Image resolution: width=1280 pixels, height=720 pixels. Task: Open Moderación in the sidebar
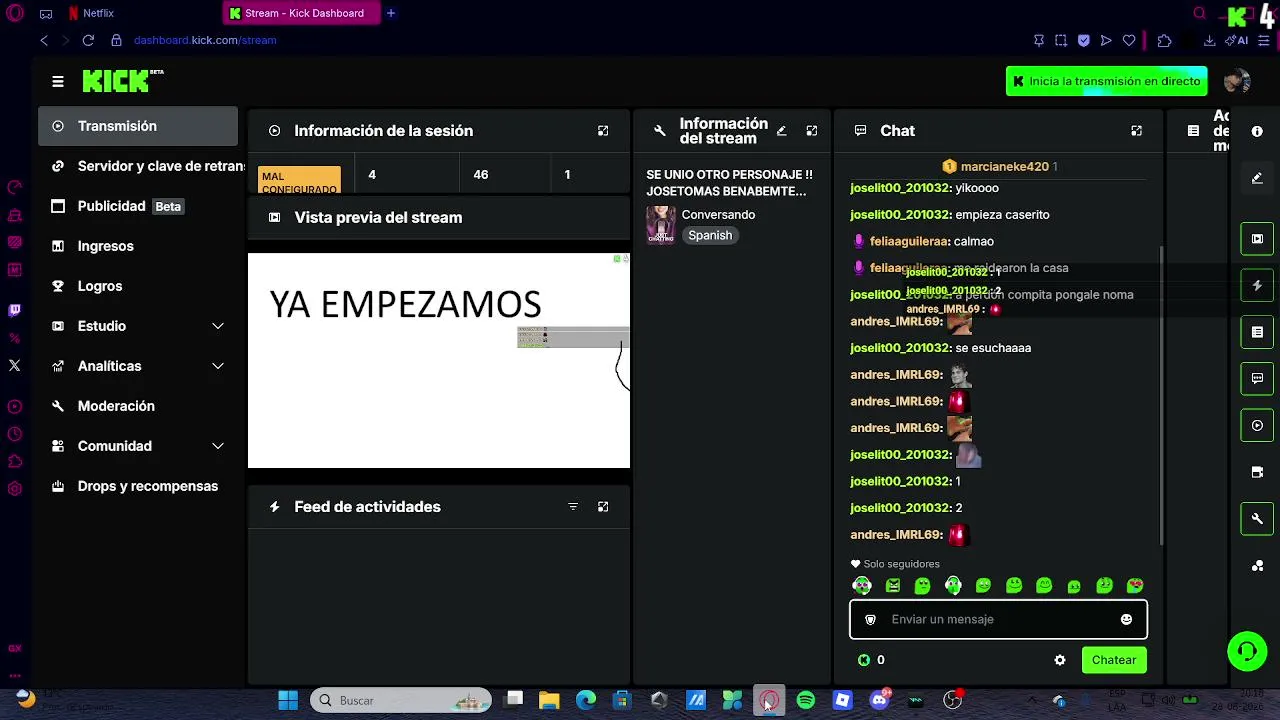point(138,406)
